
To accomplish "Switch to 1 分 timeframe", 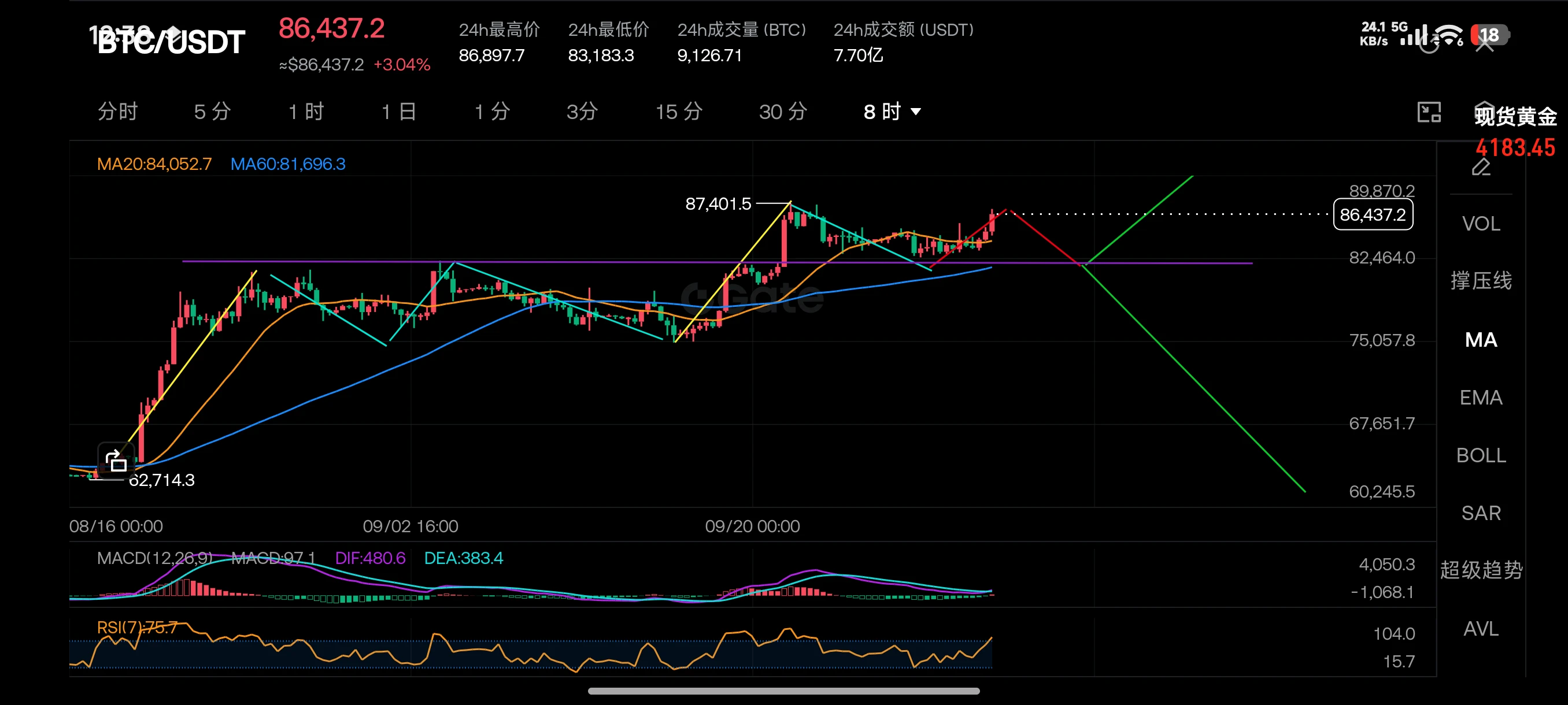I will click(492, 112).
